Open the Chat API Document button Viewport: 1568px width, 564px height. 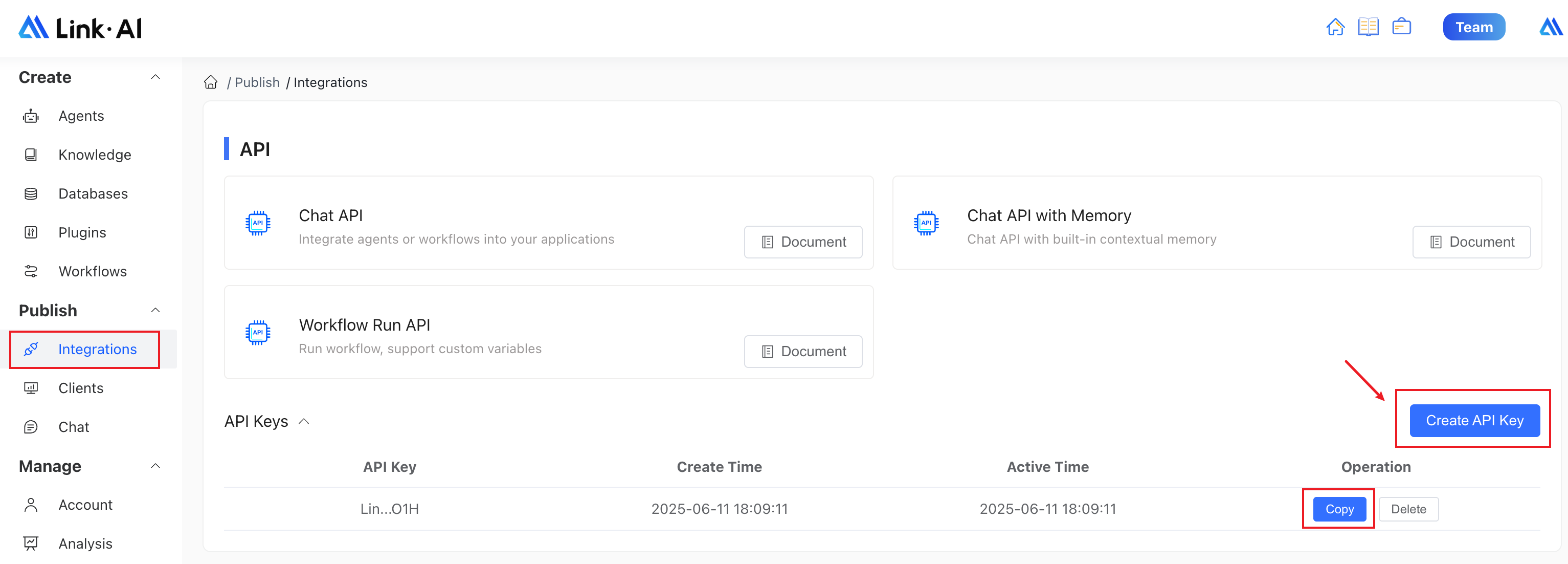pyautogui.click(x=803, y=242)
